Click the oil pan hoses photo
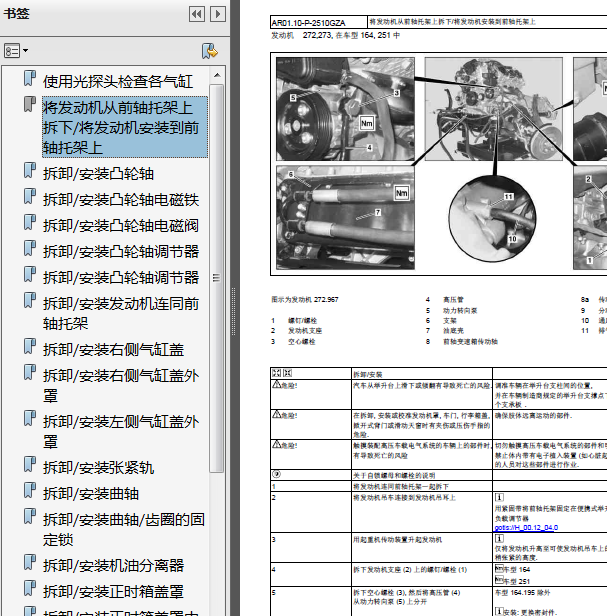 tap(345, 217)
